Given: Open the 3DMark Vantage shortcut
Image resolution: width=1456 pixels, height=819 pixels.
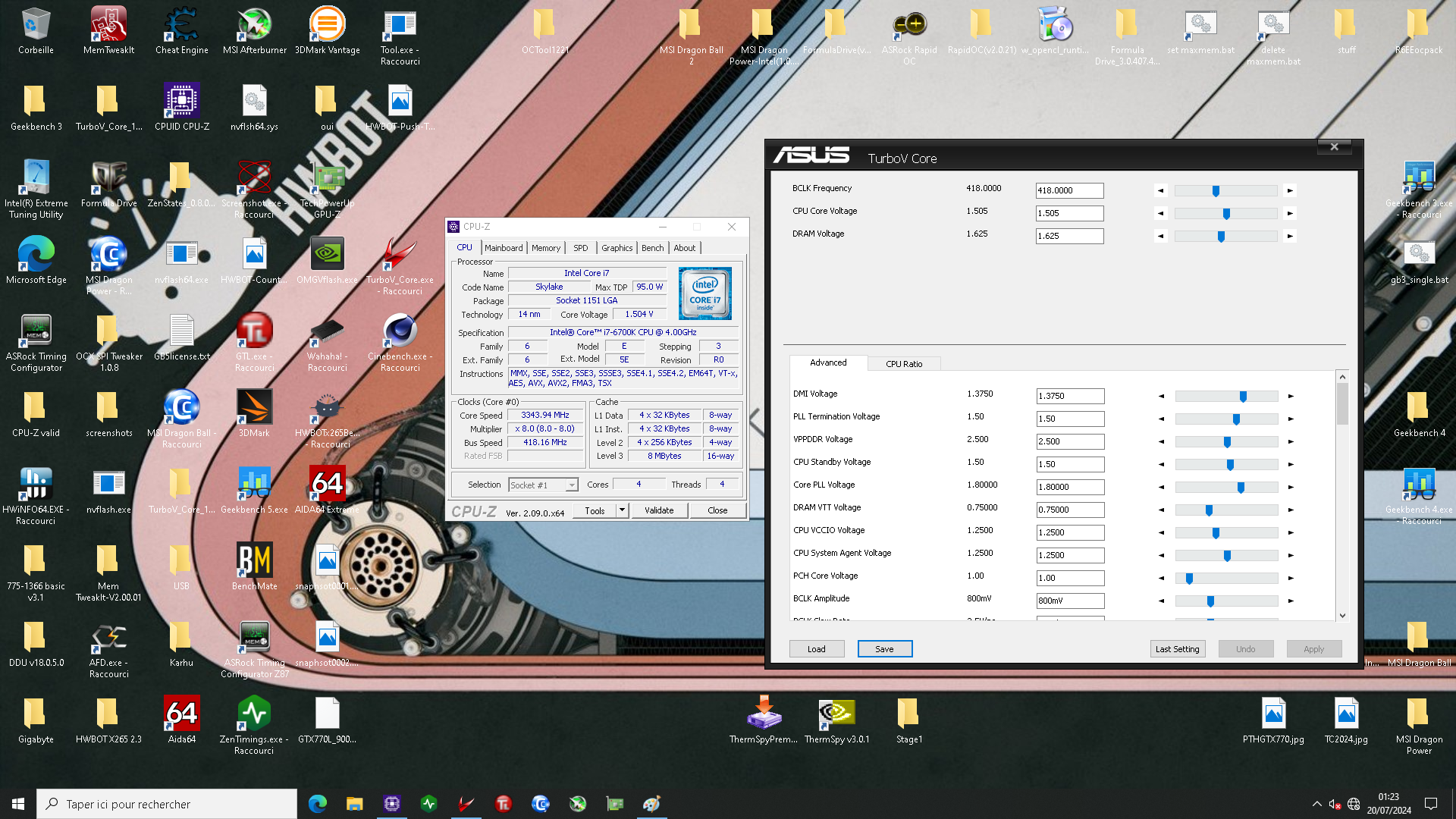Looking at the screenshot, I should (327, 30).
